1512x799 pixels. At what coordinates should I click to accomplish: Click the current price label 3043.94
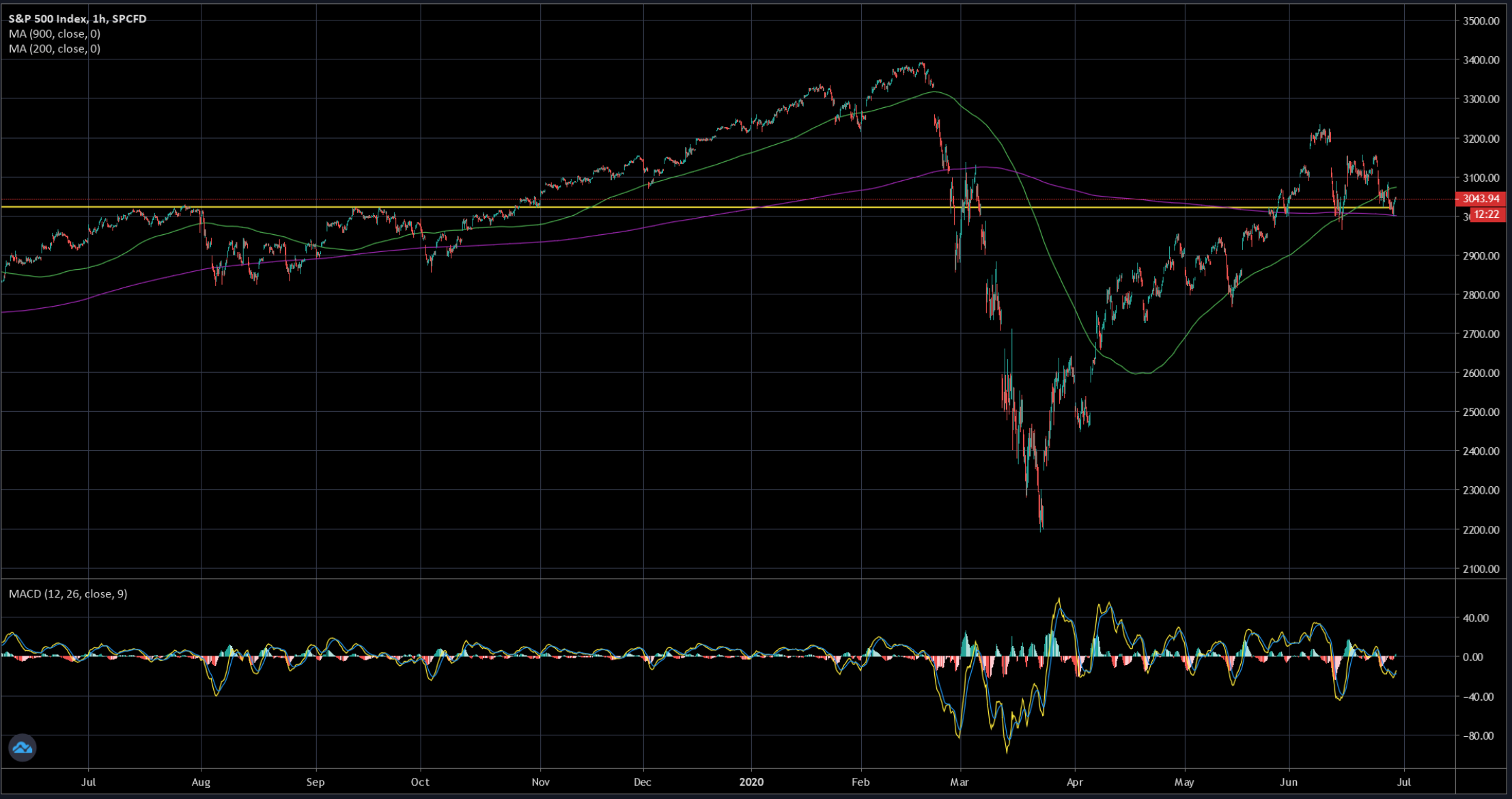coord(1481,199)
